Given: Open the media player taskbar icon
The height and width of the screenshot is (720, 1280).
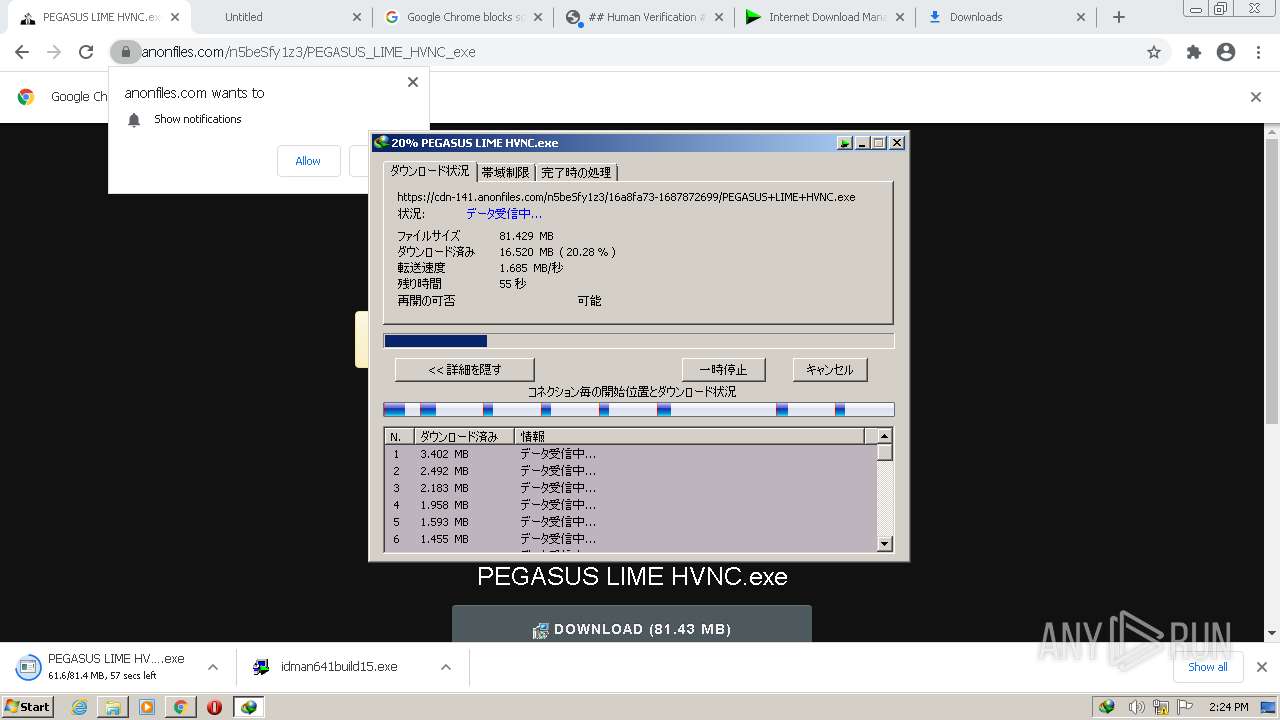Looking at the screenshot, I should tap(147, 707).
